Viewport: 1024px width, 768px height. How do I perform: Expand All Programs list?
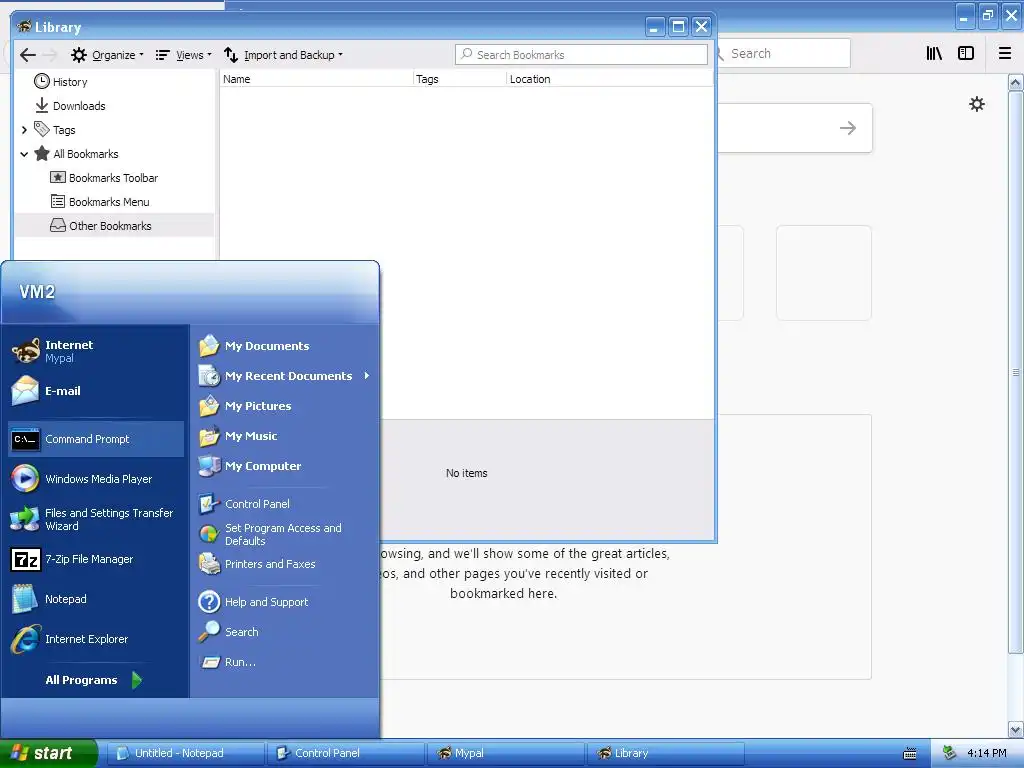tap(93, 680)
